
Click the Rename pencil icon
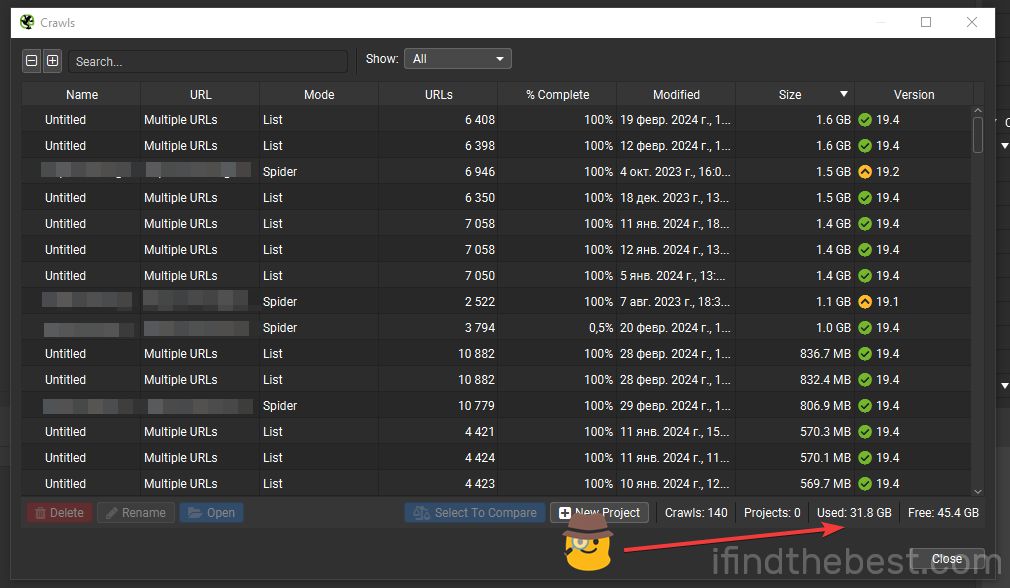[113, 512]
